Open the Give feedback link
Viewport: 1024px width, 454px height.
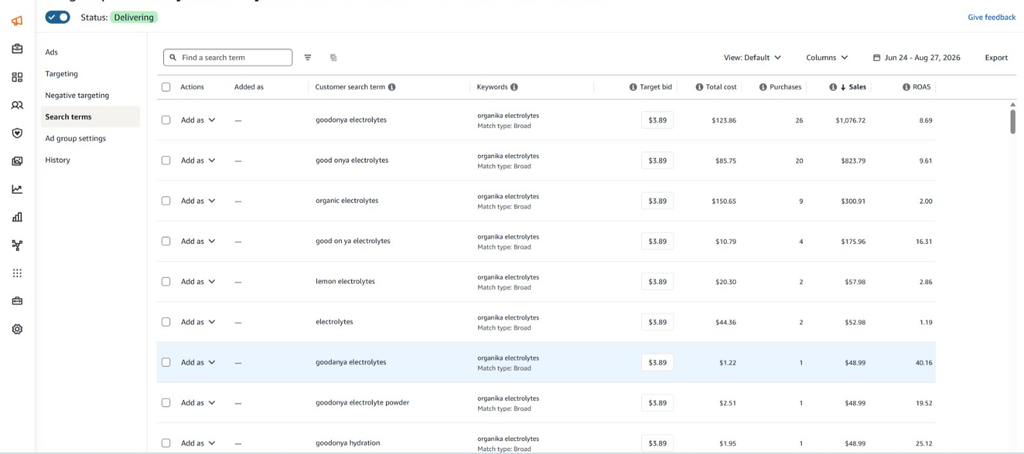(991, 18)
